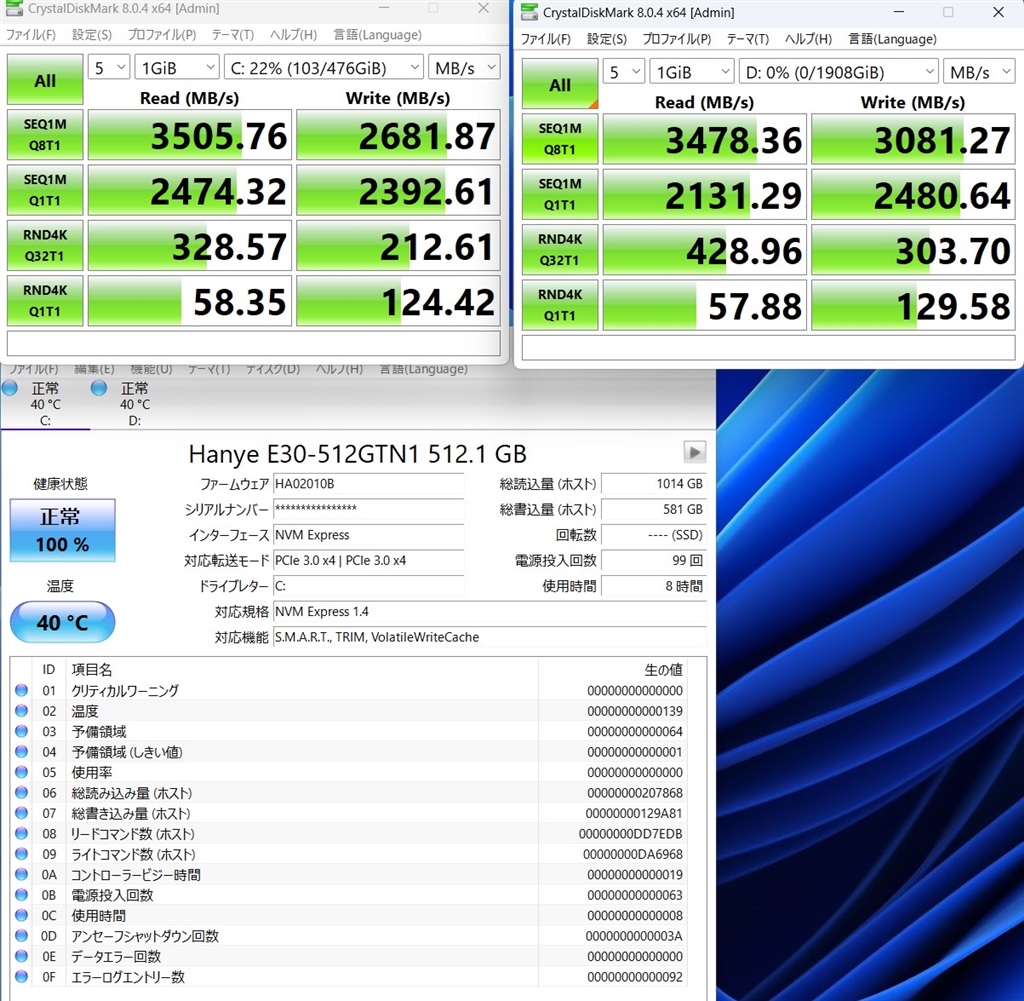Click status dot of row 0A コントローラービジー時間
This screenshot has width=1024, height=1001.
click(x=22, y=874)
